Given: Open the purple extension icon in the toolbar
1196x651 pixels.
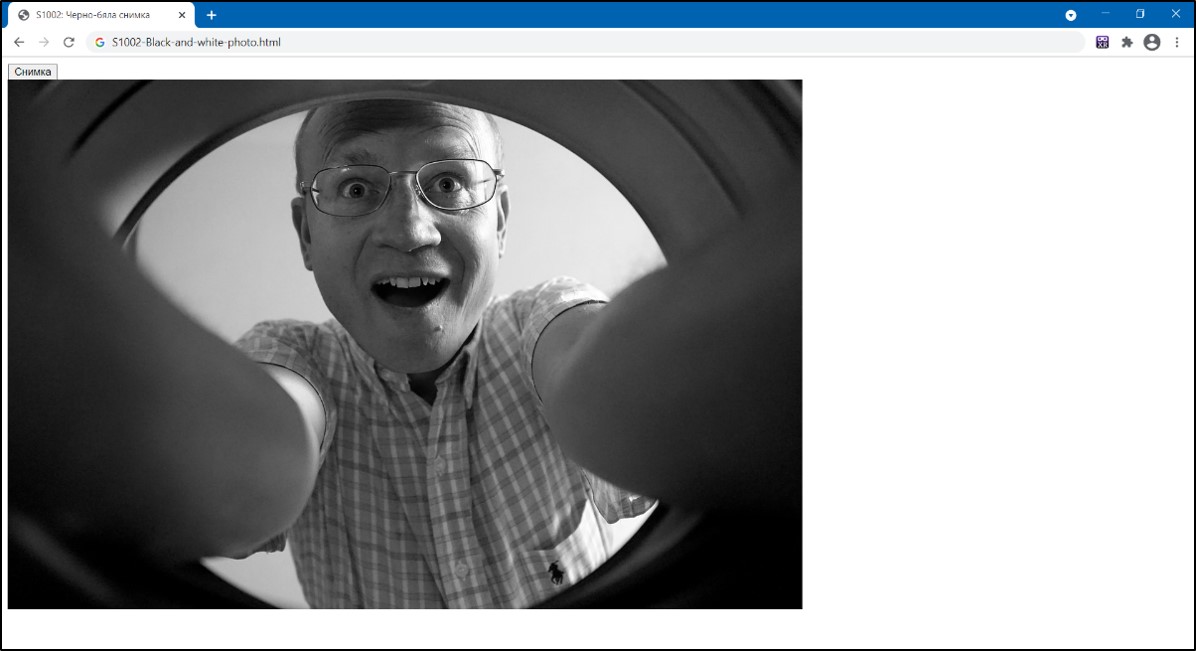Looking at the screenshot, I should tap(1102, 42).
